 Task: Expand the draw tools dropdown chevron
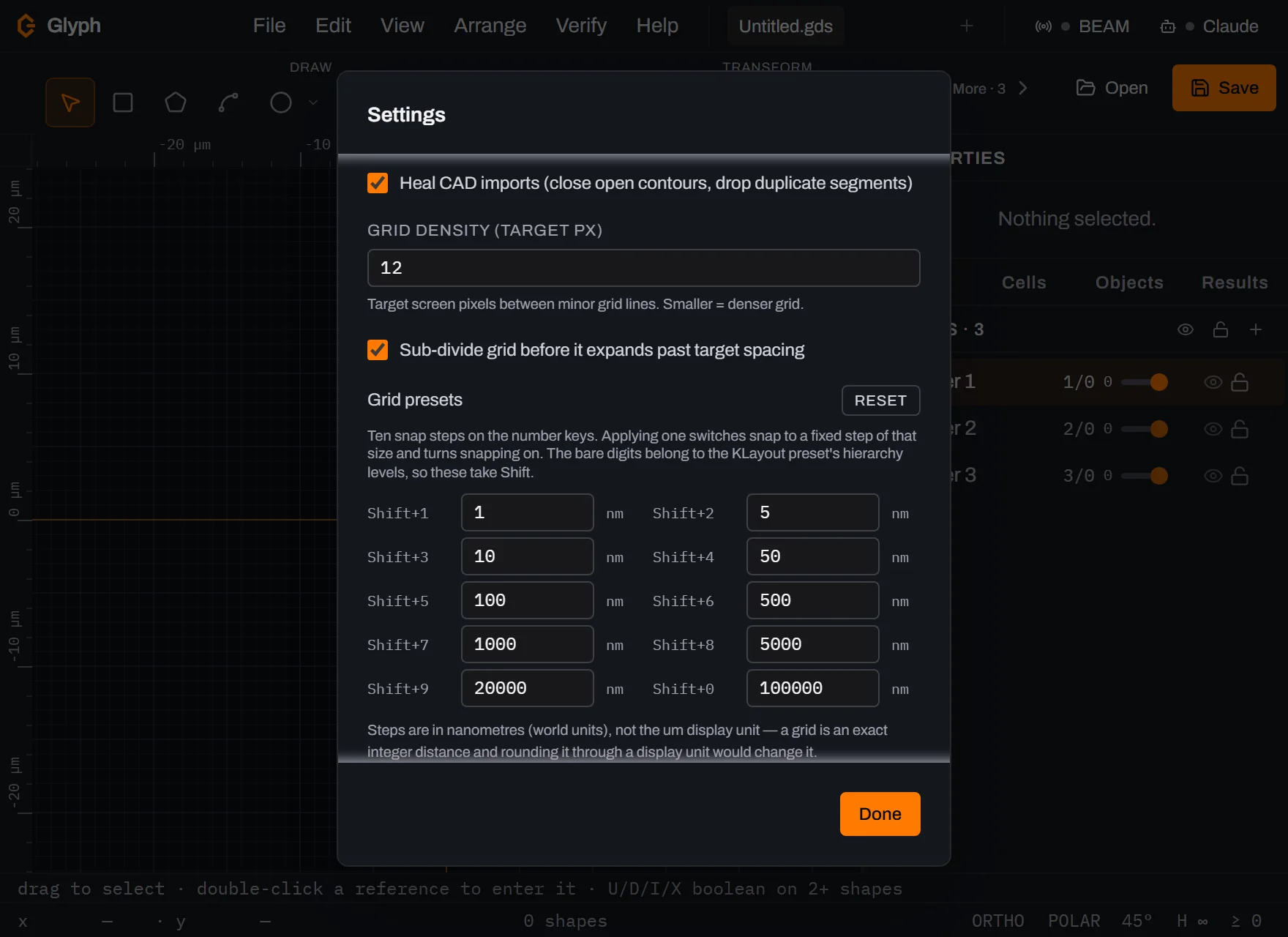tap(313, 102)
